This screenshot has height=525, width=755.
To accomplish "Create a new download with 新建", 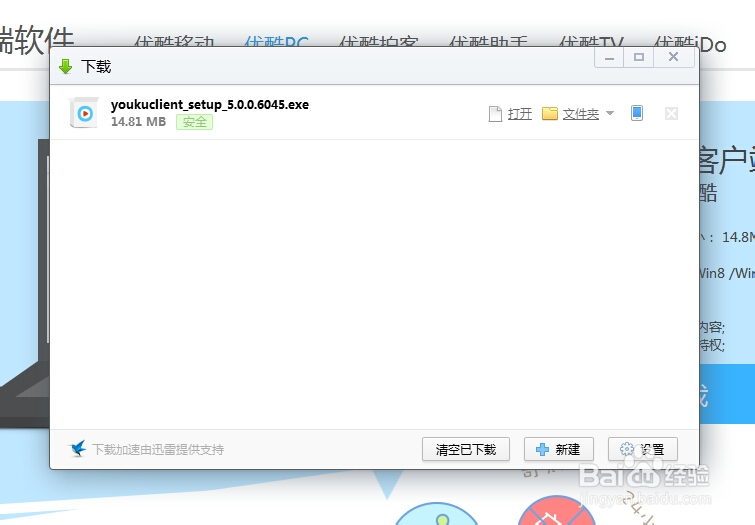I will tap(559, 449).
